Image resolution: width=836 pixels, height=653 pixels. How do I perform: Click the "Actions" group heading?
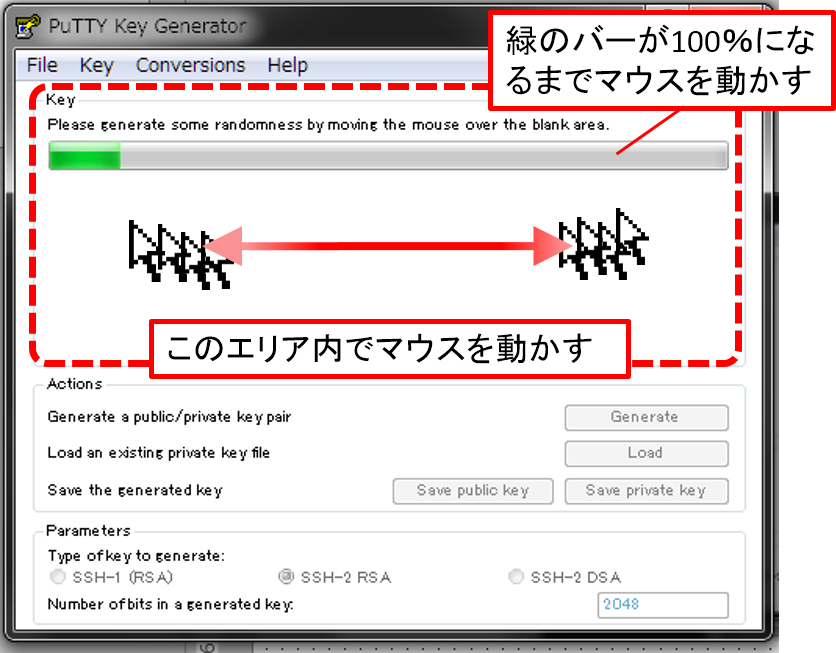(x=74, y=384)
